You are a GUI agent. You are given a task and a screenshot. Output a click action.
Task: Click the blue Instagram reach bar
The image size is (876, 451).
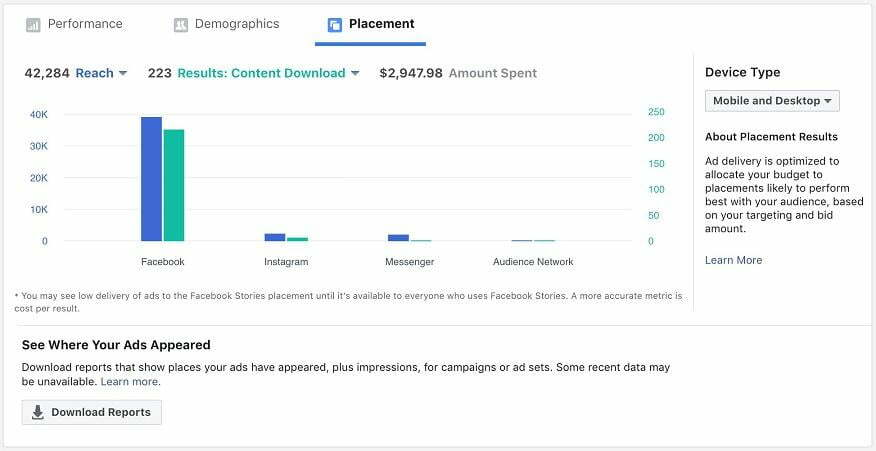tap(275, 237)
